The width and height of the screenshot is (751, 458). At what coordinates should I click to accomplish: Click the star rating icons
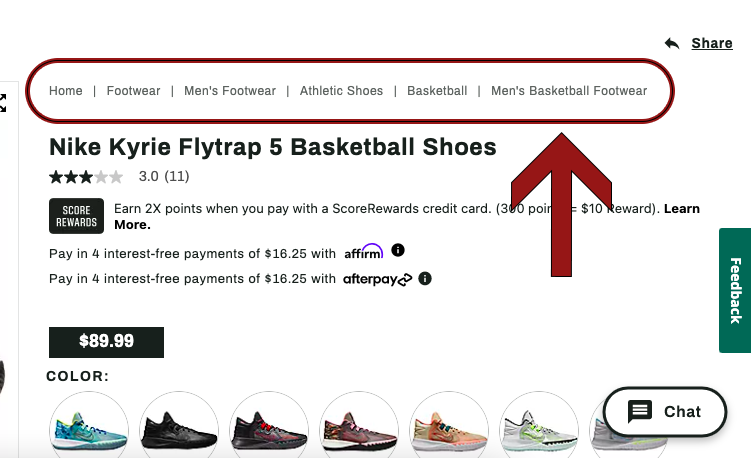[x=86, y=177]
